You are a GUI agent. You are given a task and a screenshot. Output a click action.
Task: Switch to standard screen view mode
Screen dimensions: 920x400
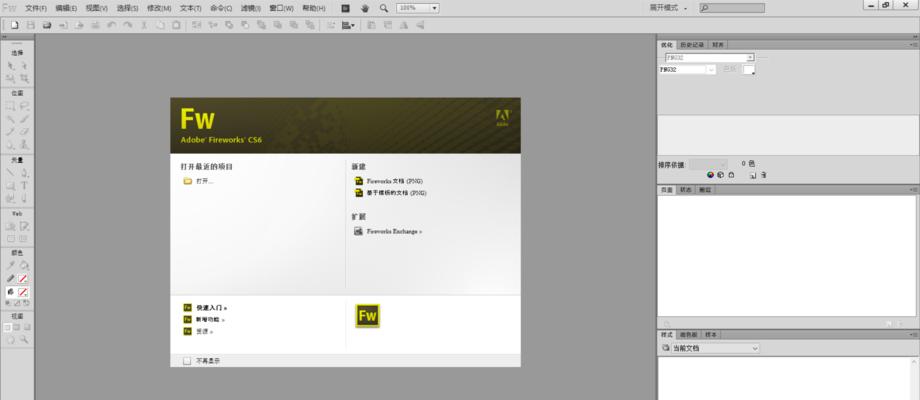[x=8, y=327]
